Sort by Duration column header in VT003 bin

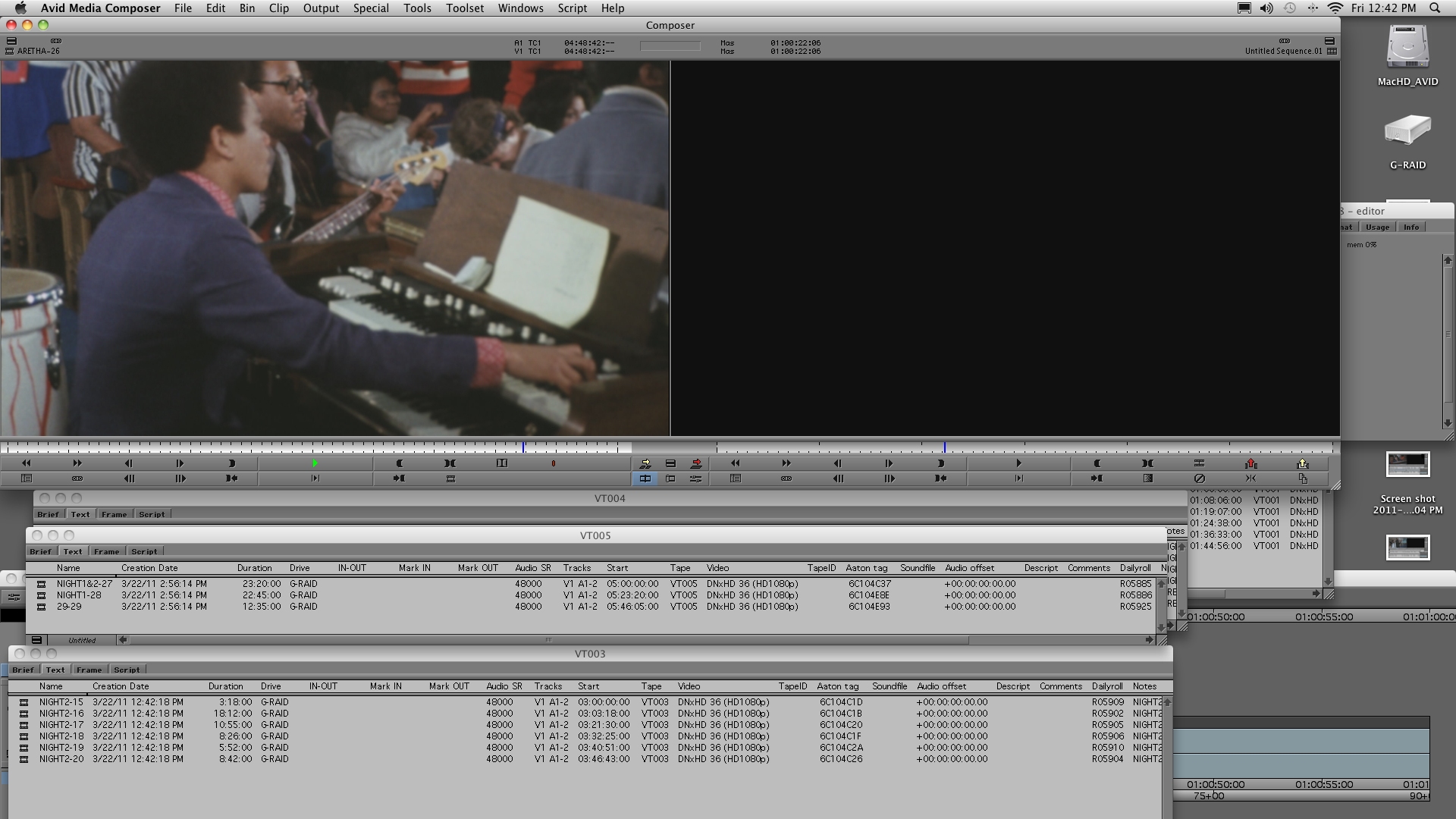tap(225, 686)
